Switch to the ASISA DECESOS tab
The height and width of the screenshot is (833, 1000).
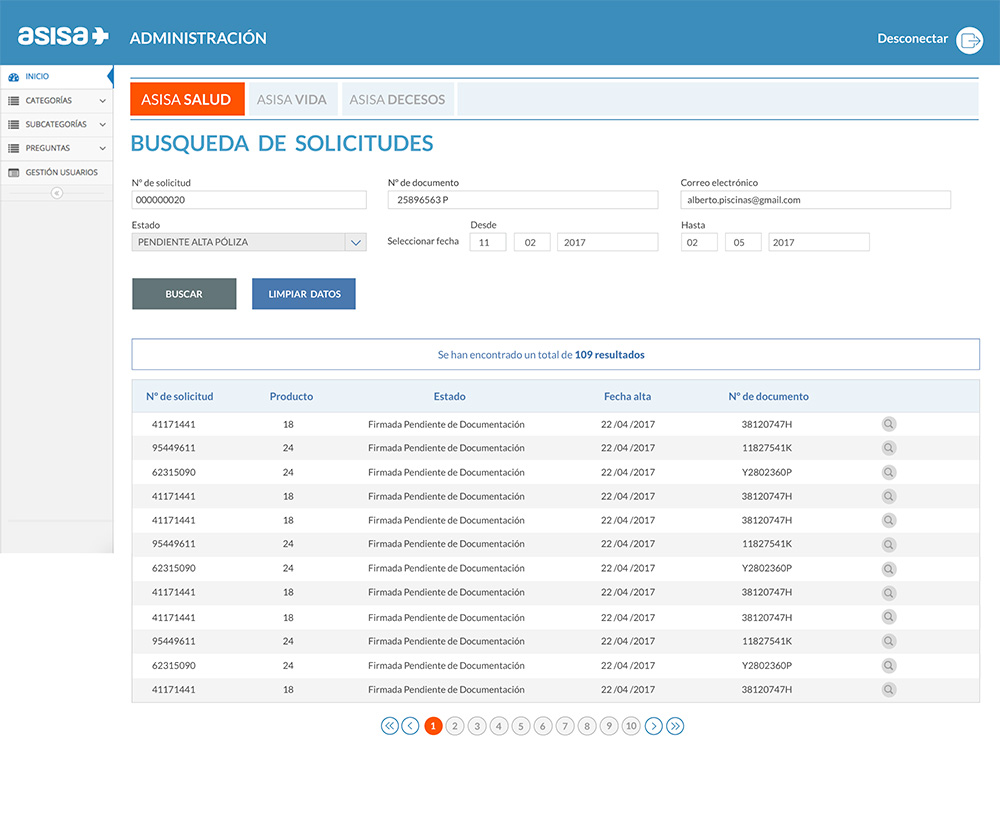pyautogui.click(x=398, y=100)
